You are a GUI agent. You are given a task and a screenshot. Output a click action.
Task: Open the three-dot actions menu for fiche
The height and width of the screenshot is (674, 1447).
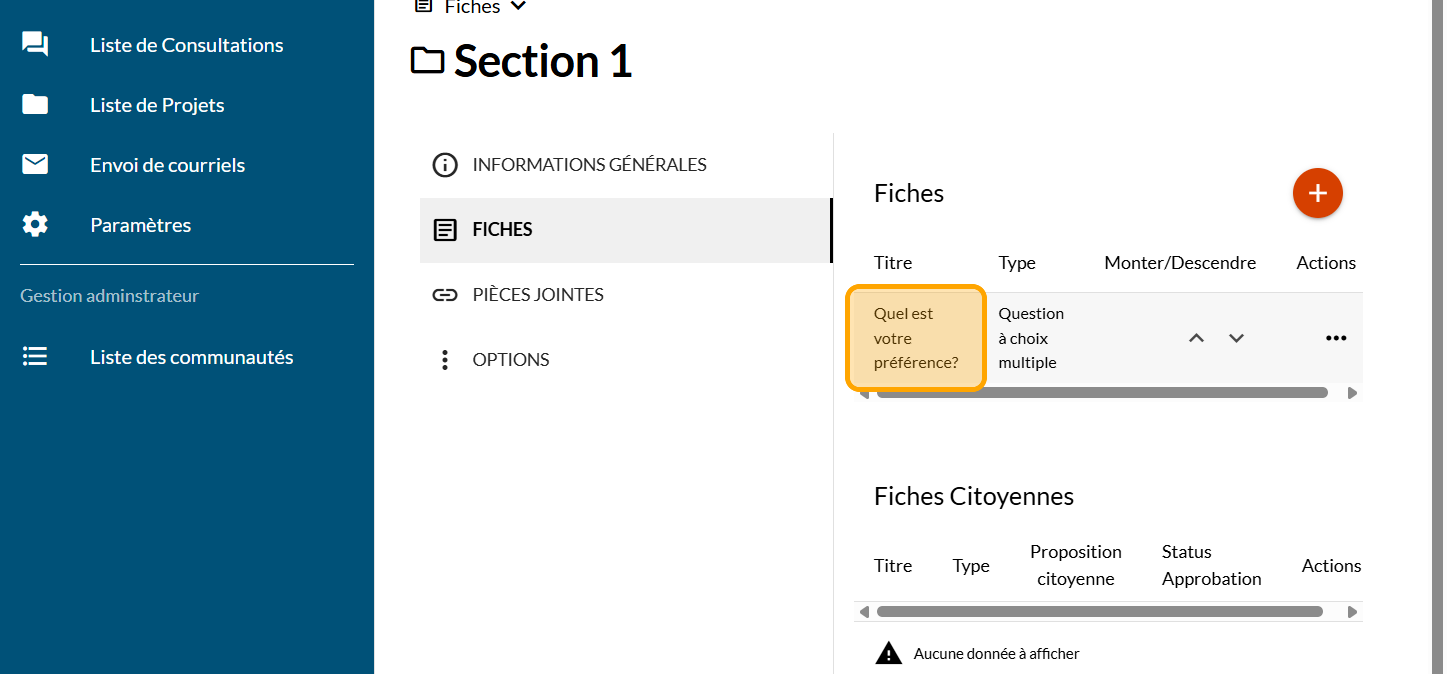pyautogui.click(x=1335, y=338)
